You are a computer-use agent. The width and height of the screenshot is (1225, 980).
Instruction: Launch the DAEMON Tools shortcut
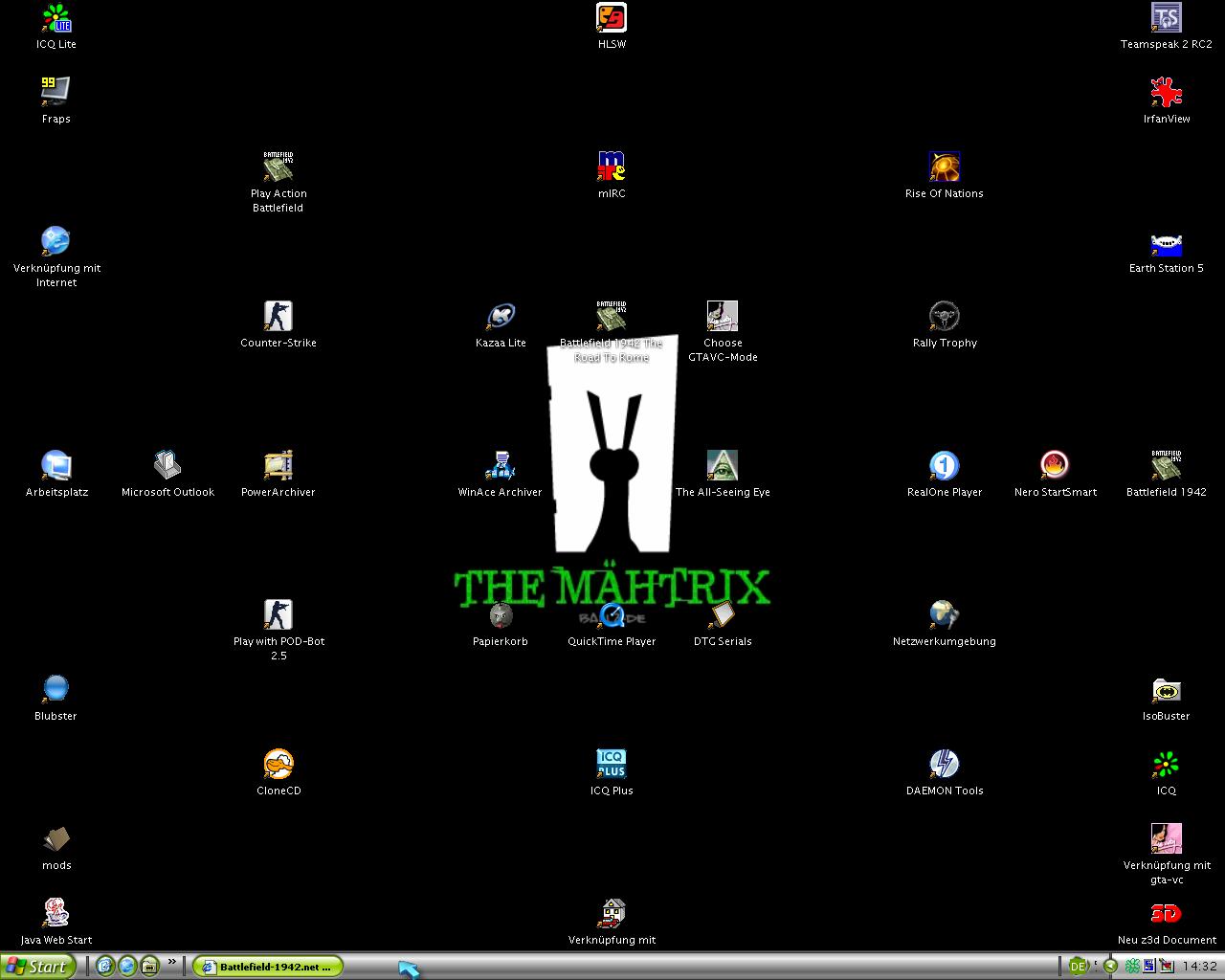pos(945,772)
